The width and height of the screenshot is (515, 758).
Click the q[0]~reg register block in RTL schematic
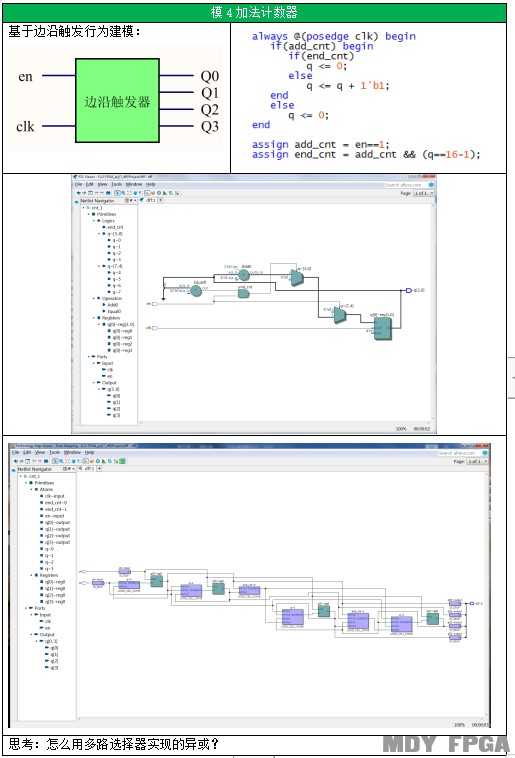382,329
